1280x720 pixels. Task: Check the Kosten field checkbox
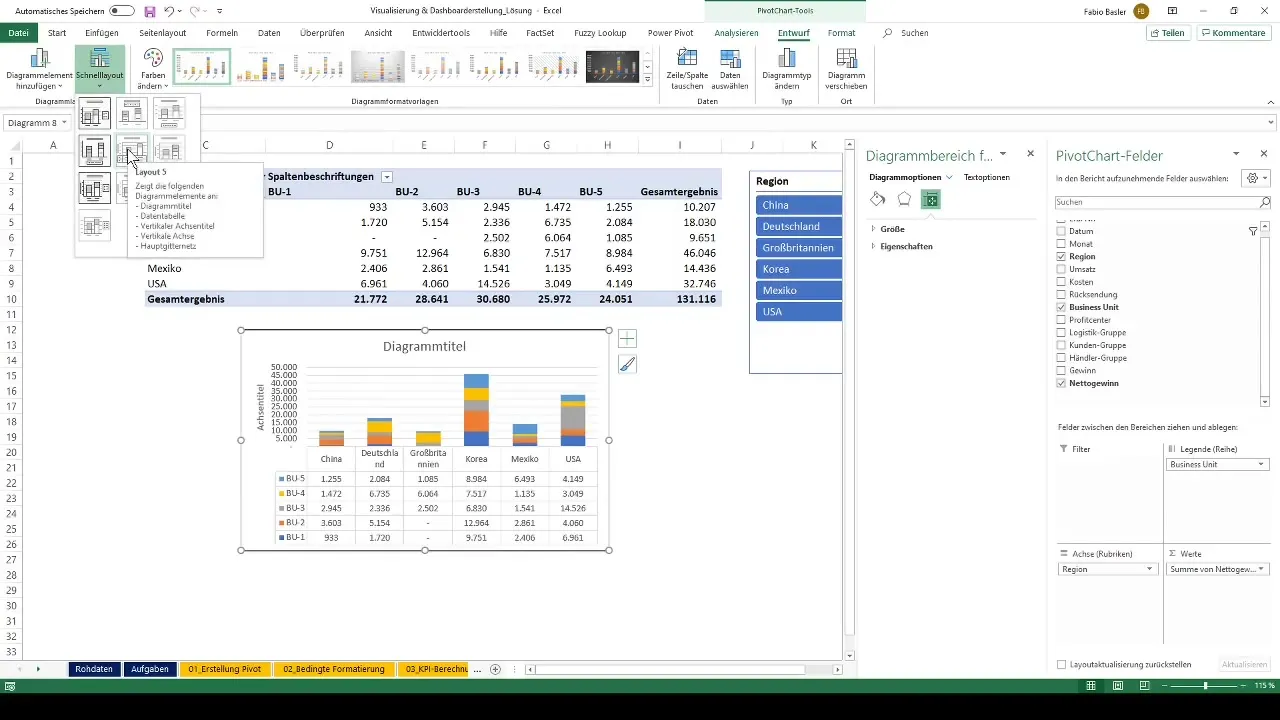click(x=1061, y=282)
